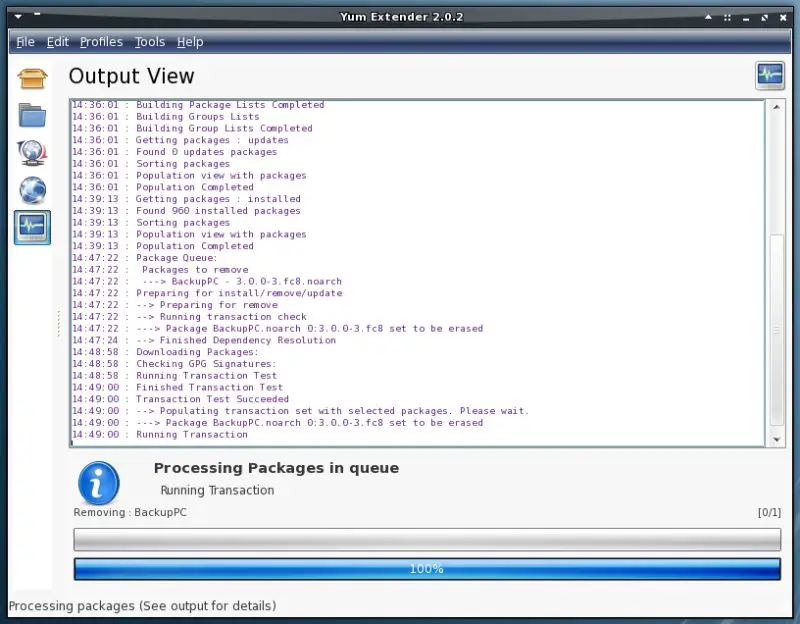800x624 pixels.
Task: Click 'Processing Packages in queue' heading
Action: coord(276,468)
